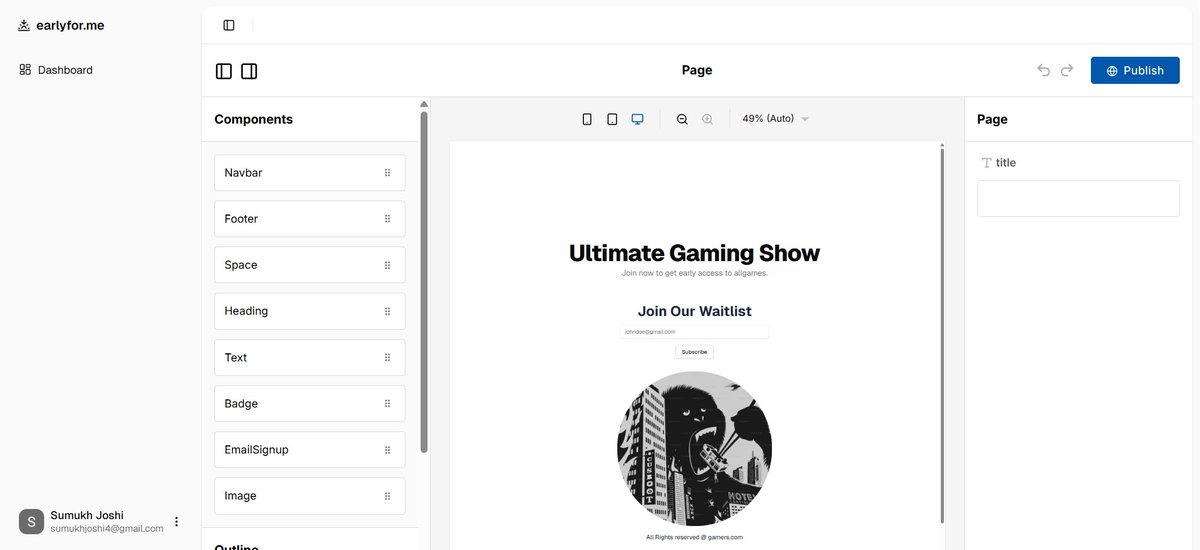
Task: Toggle the right panel visibility icon
Action: click(x=249, y=71)
